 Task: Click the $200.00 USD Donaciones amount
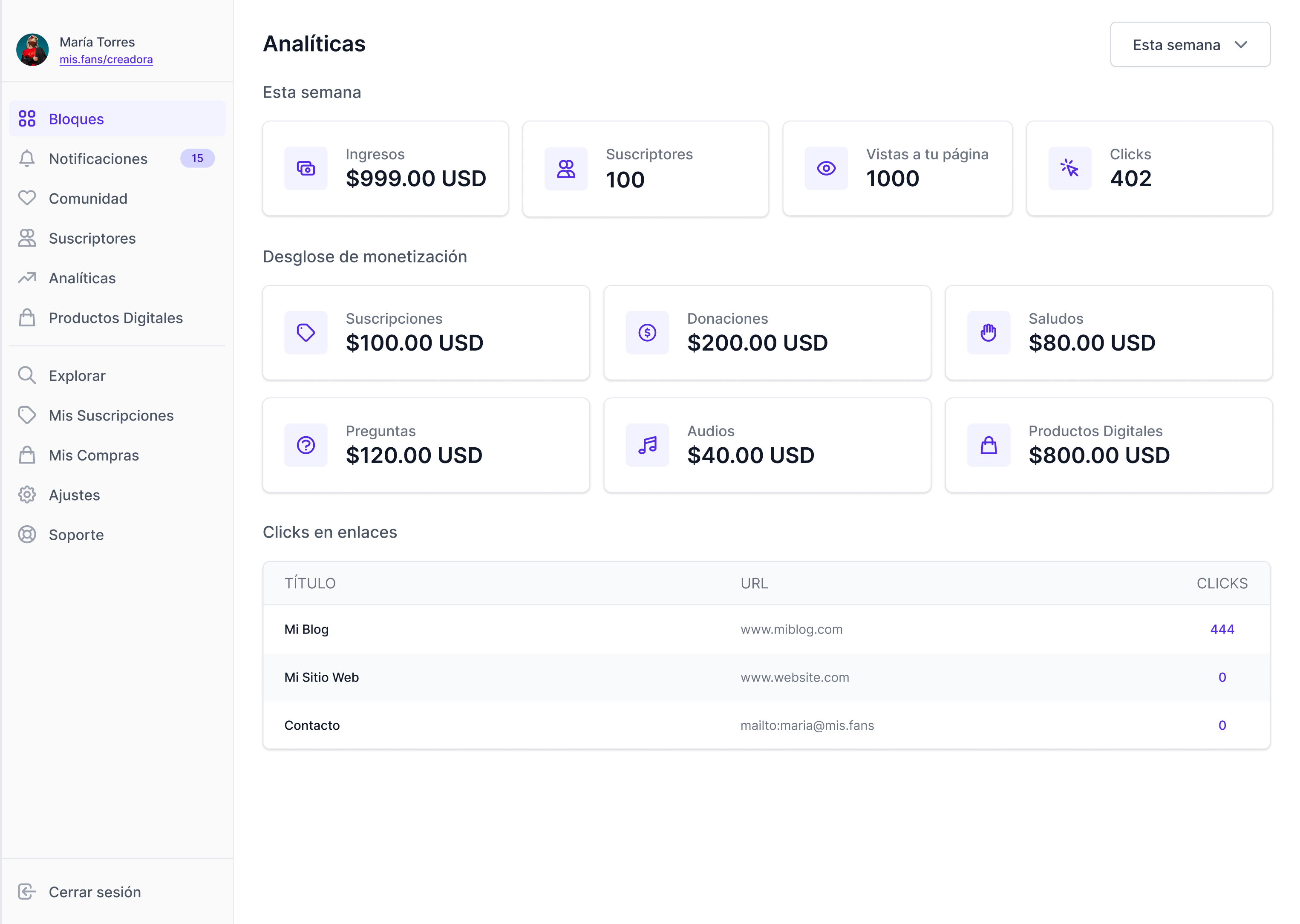pos(757,343)
